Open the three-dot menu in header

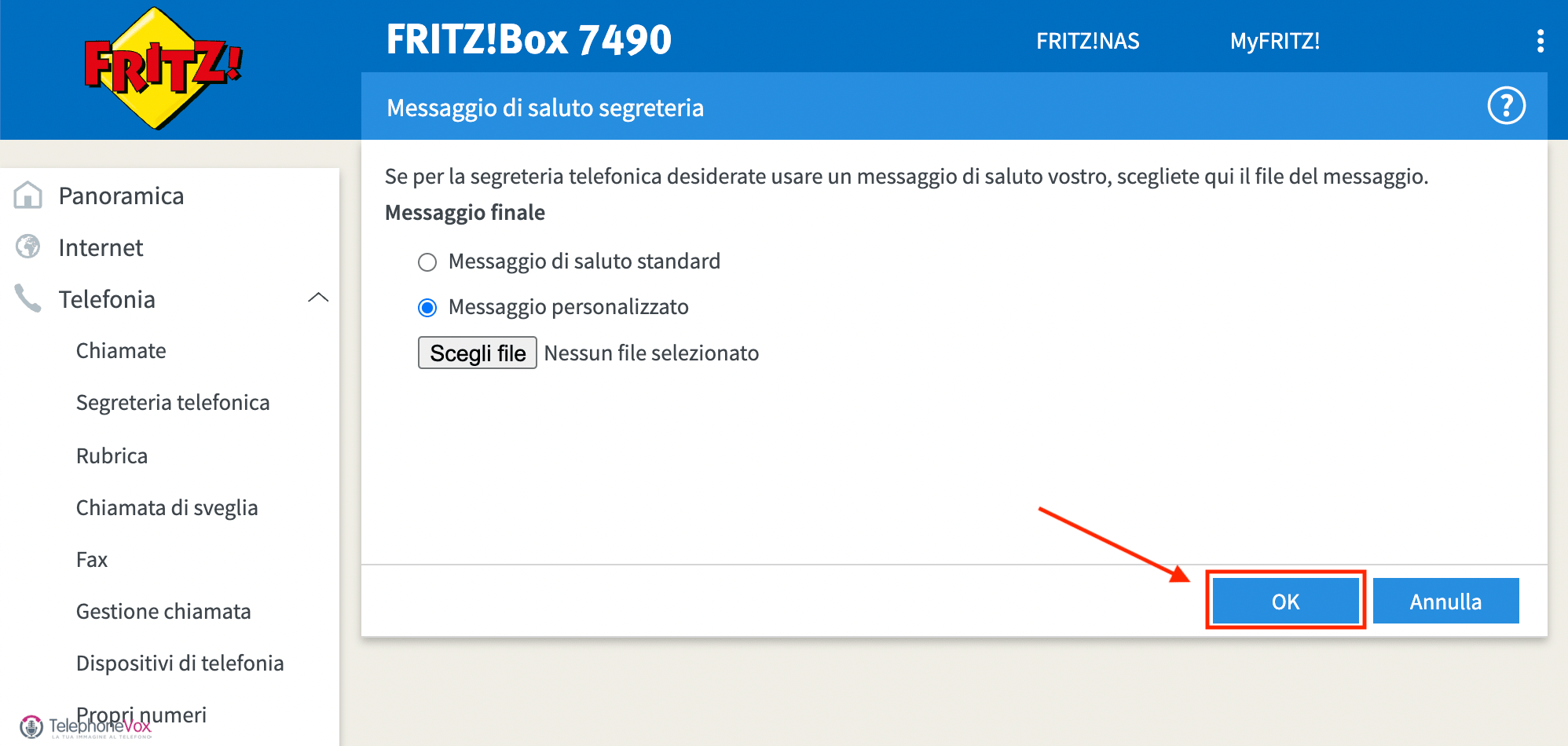click(x=1540, y=41)
